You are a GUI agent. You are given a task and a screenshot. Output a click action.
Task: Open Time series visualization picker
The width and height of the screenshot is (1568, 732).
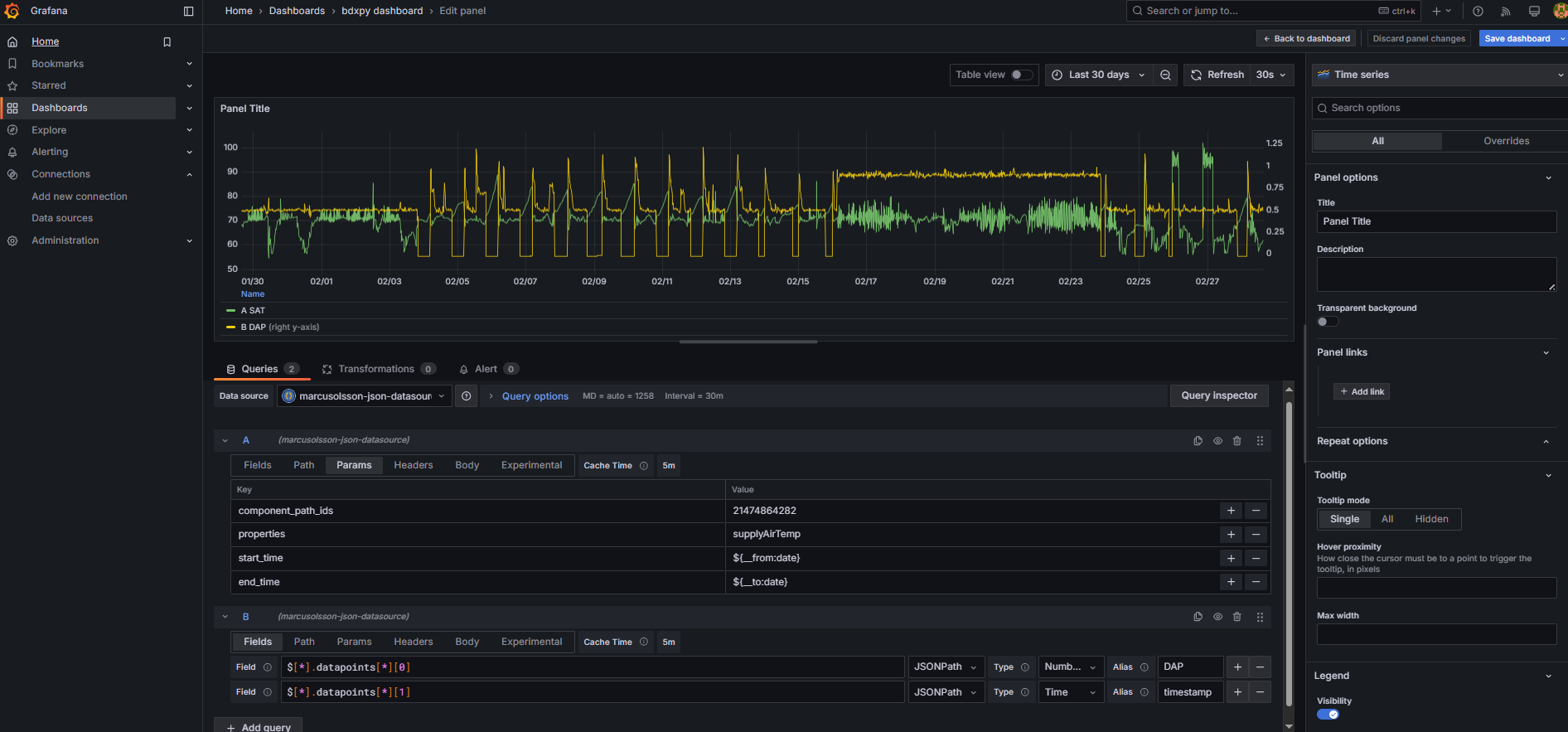pos(1440,75)
